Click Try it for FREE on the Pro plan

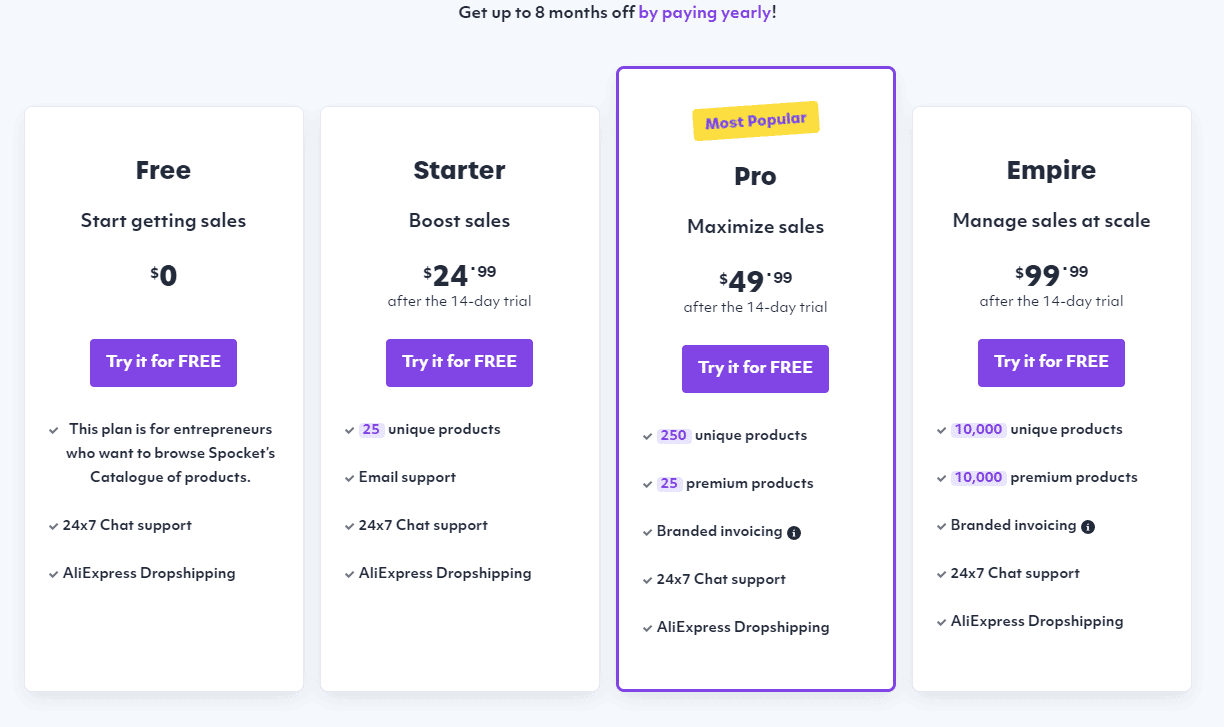755,369
